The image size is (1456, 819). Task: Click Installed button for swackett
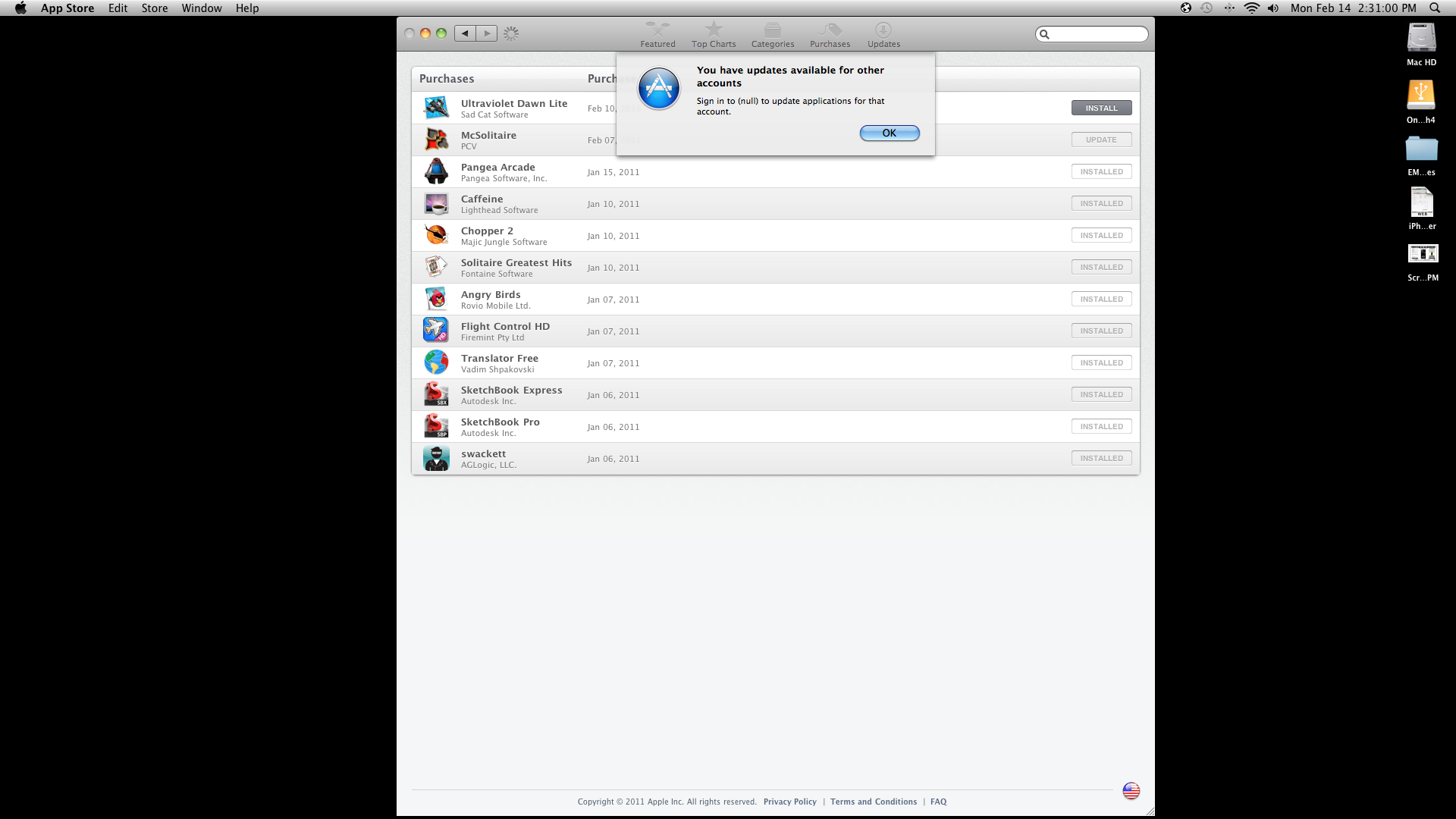point(1101,458)
